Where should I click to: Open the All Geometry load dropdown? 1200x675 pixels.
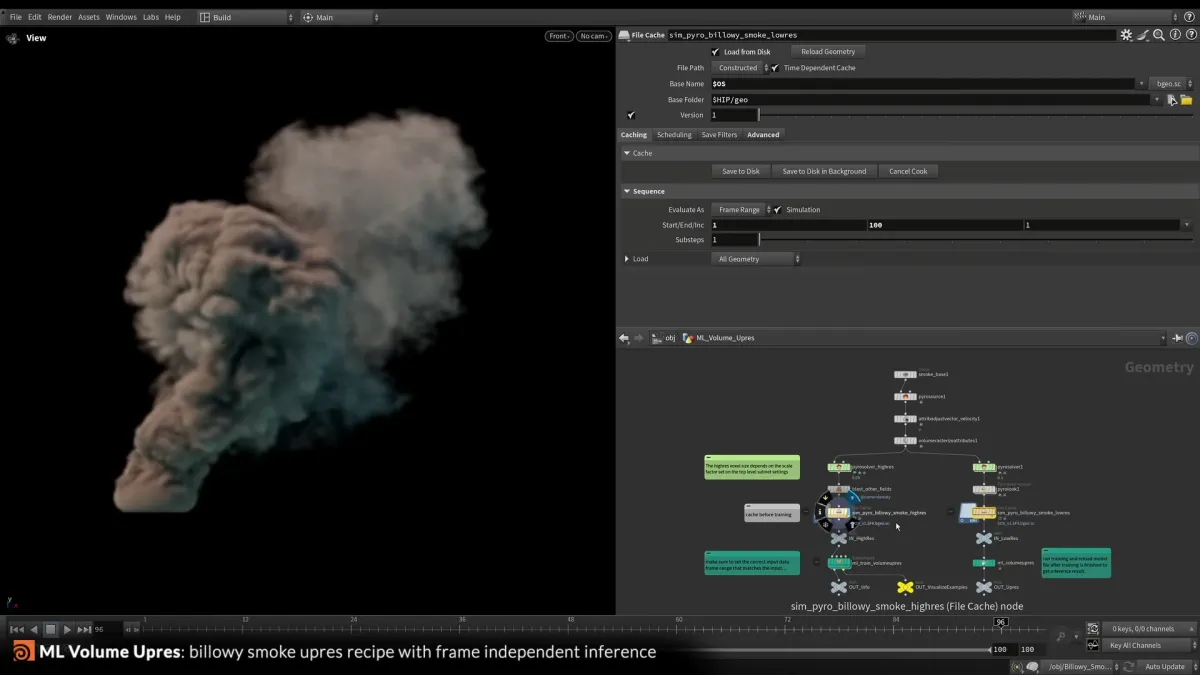(755, 258)
